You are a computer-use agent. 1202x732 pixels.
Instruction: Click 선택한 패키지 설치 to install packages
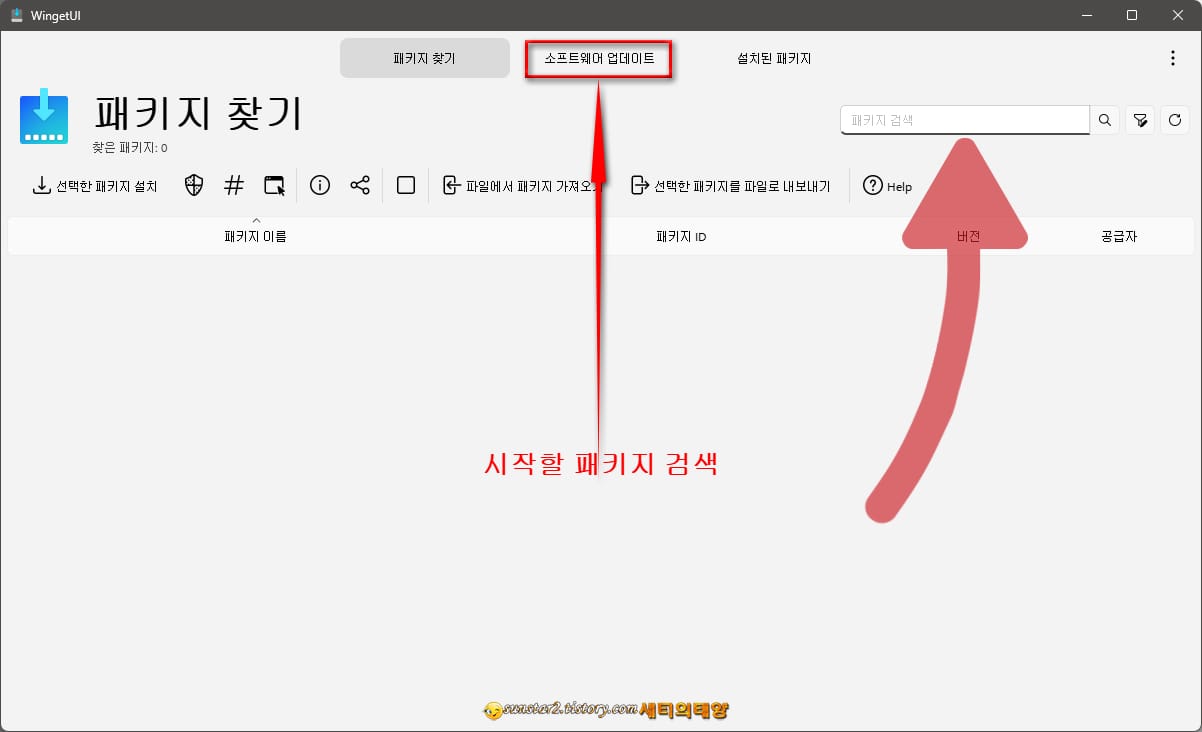95,185
